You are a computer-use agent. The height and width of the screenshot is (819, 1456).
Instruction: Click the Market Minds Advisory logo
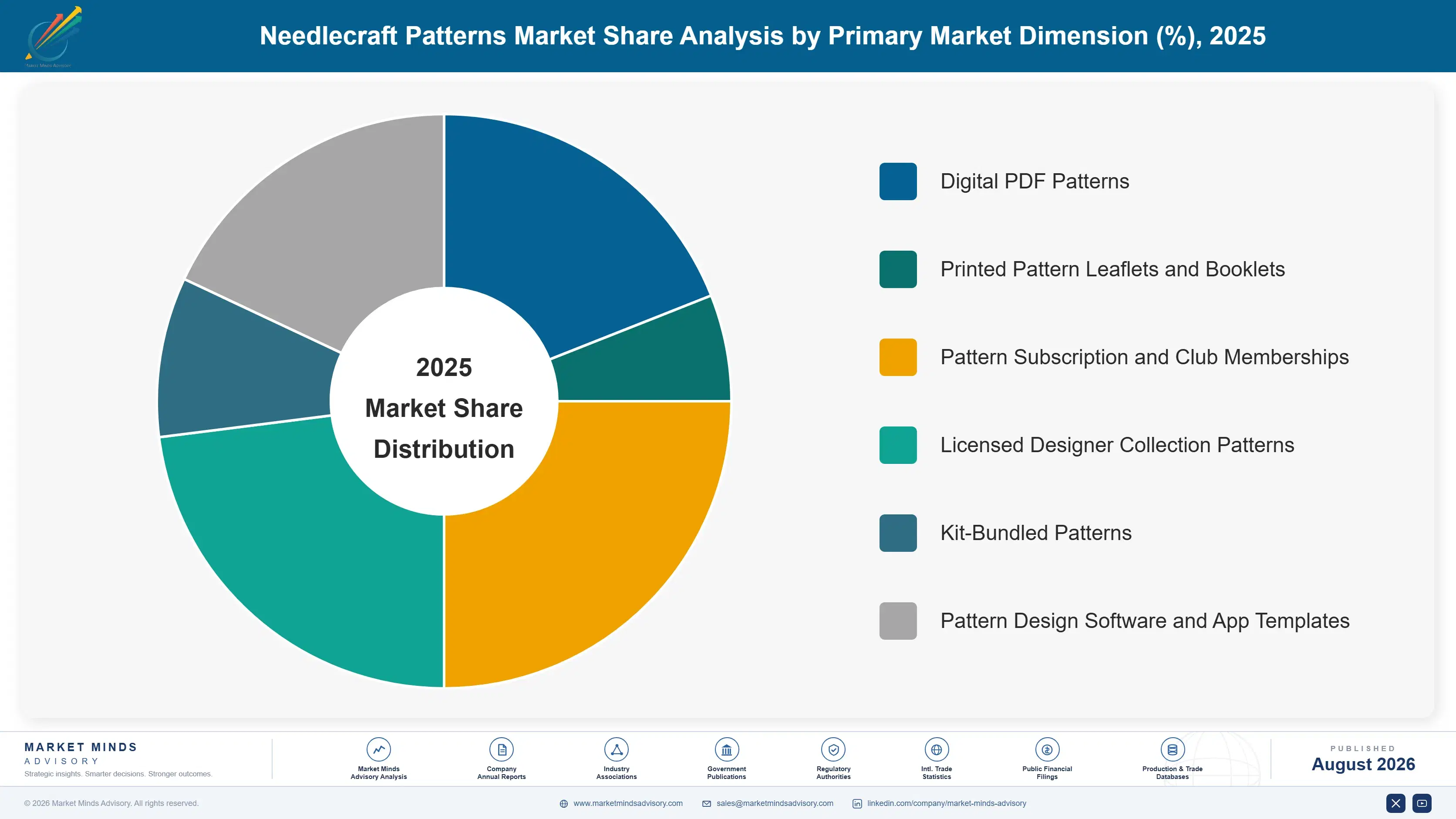pos(53,37)
